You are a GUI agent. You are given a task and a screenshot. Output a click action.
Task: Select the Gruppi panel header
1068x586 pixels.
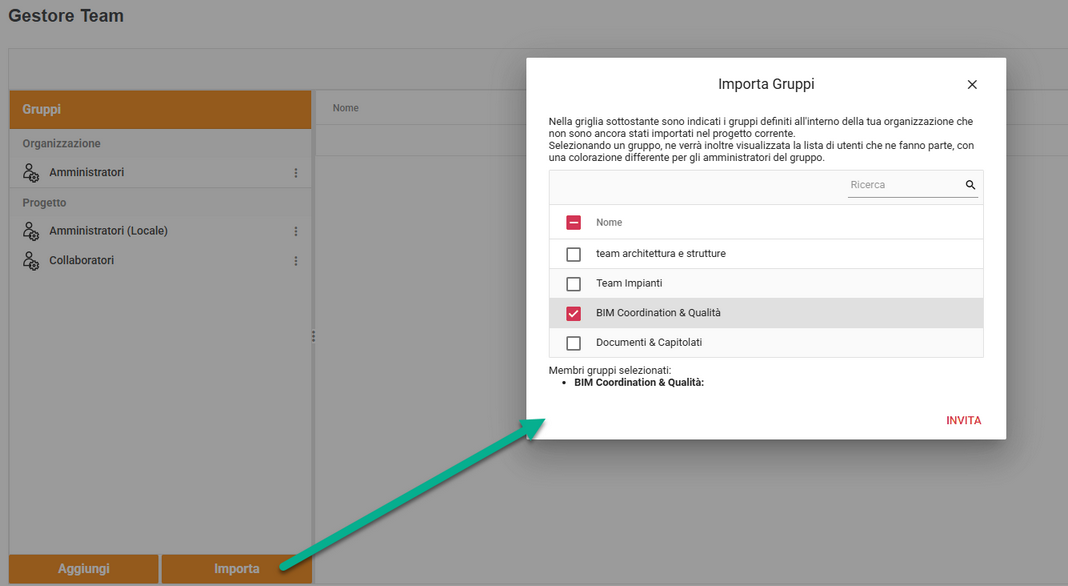point(160,109)
